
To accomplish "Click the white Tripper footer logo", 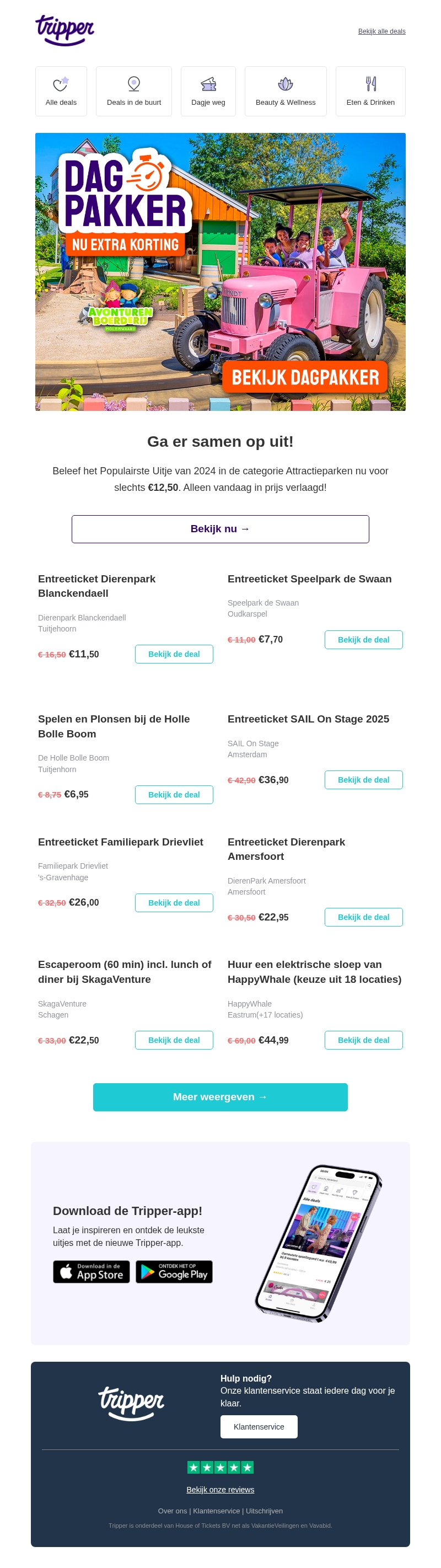I will click(x=131, y=1403).
